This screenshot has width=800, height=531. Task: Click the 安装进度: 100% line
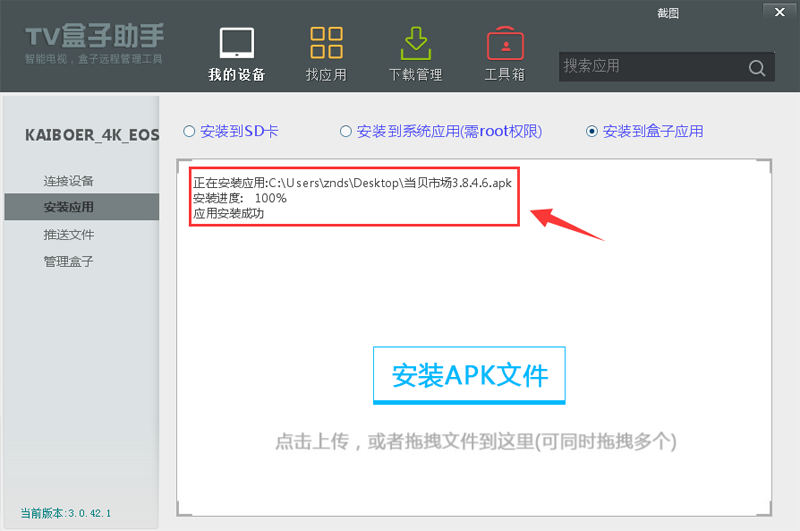pos(240,198)
